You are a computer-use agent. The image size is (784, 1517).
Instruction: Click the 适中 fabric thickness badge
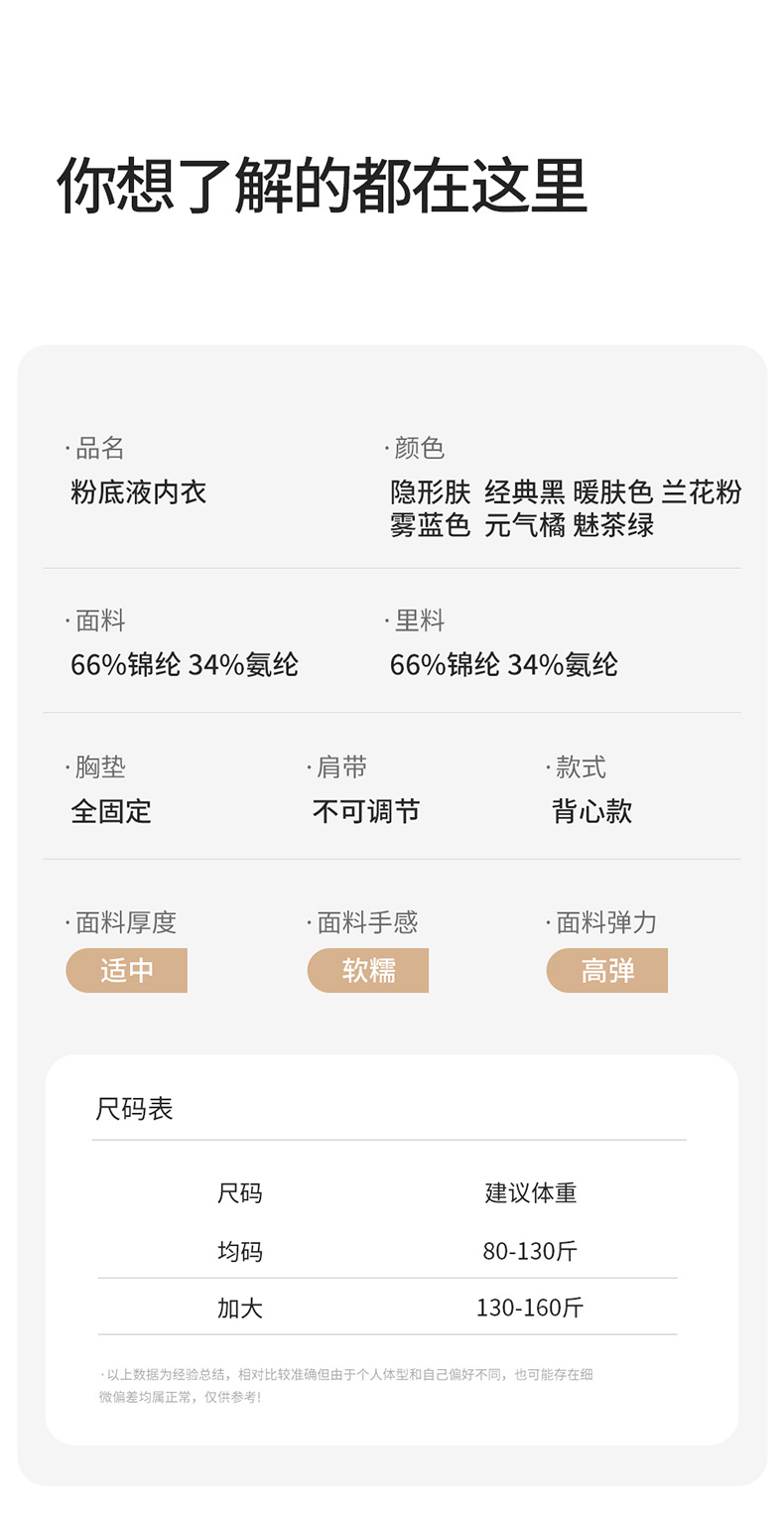pyautogui.click(x=127, y=970)
